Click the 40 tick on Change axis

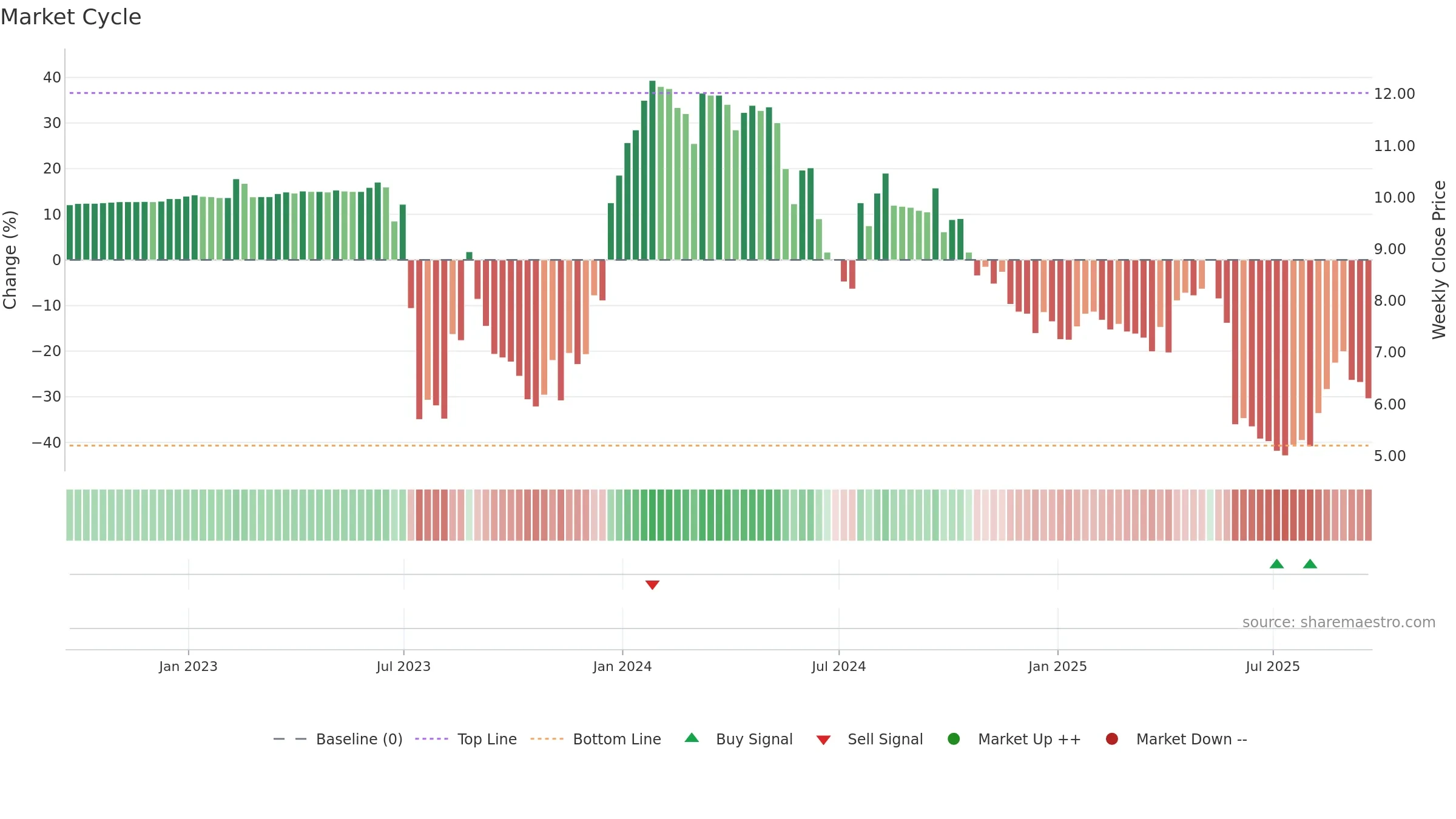coord(52,78)
